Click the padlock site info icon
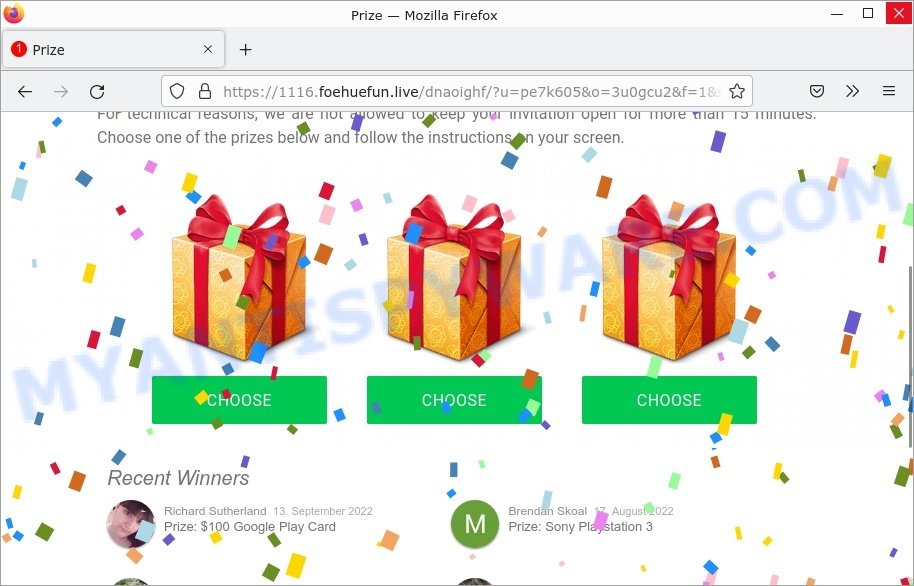The image size is (914, 586). click(205, 91)
